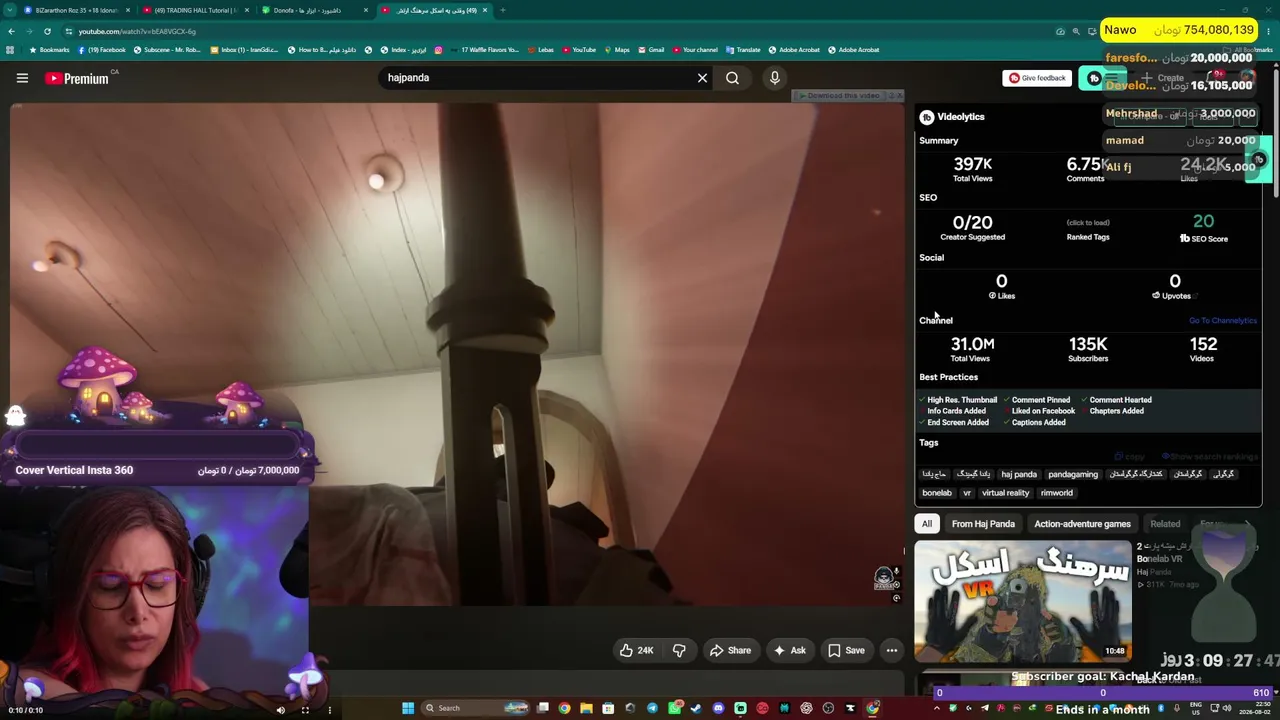This screenshot has height=720, width=1280.
Task: Open the webcam player three-dot options menu
Action: (x=329, y=710)
